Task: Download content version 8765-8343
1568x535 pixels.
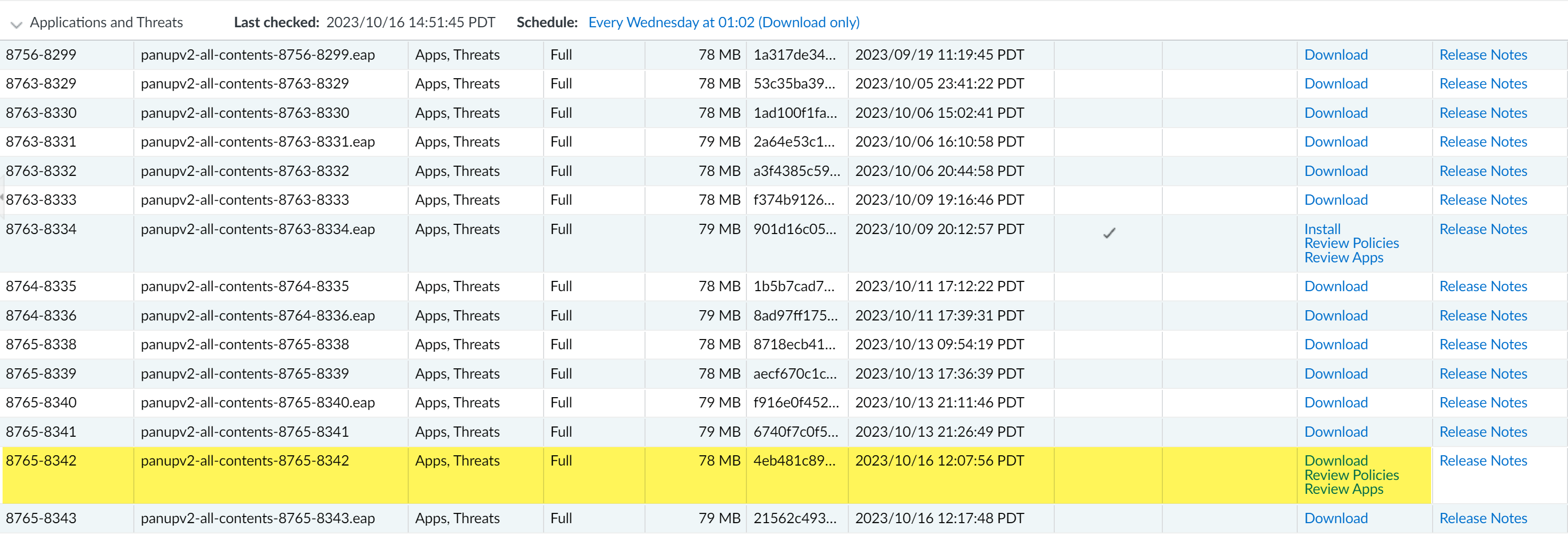Action: pyautogui.click(x=1335, y=519)
